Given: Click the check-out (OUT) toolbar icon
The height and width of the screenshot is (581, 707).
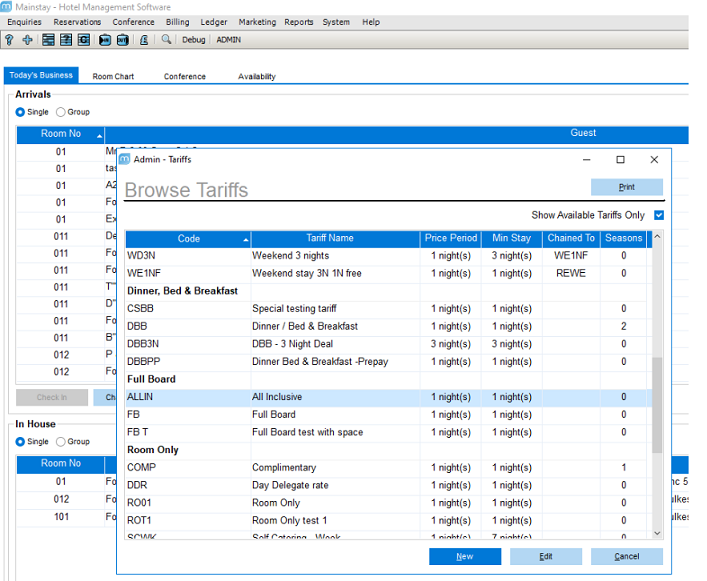Looking at the screenshot, I should (122, 40).
